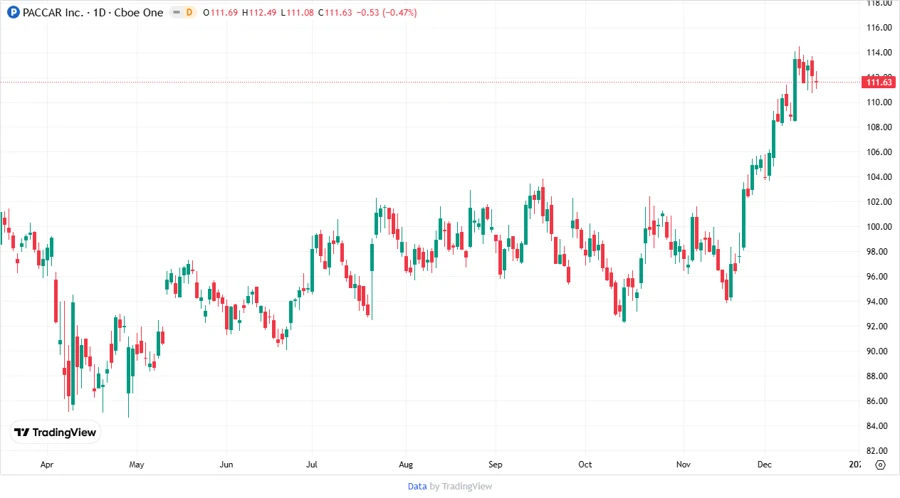Click the 102.00 price axis label
900x498 pixels.
click(879, 202)
